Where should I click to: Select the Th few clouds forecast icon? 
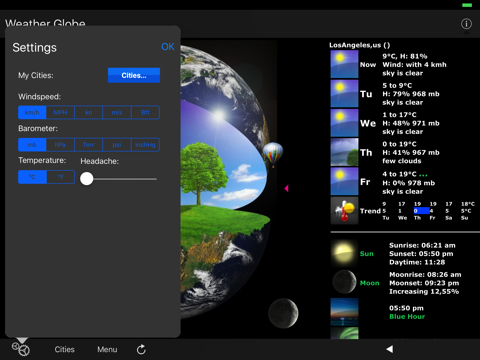click(344, 152)
